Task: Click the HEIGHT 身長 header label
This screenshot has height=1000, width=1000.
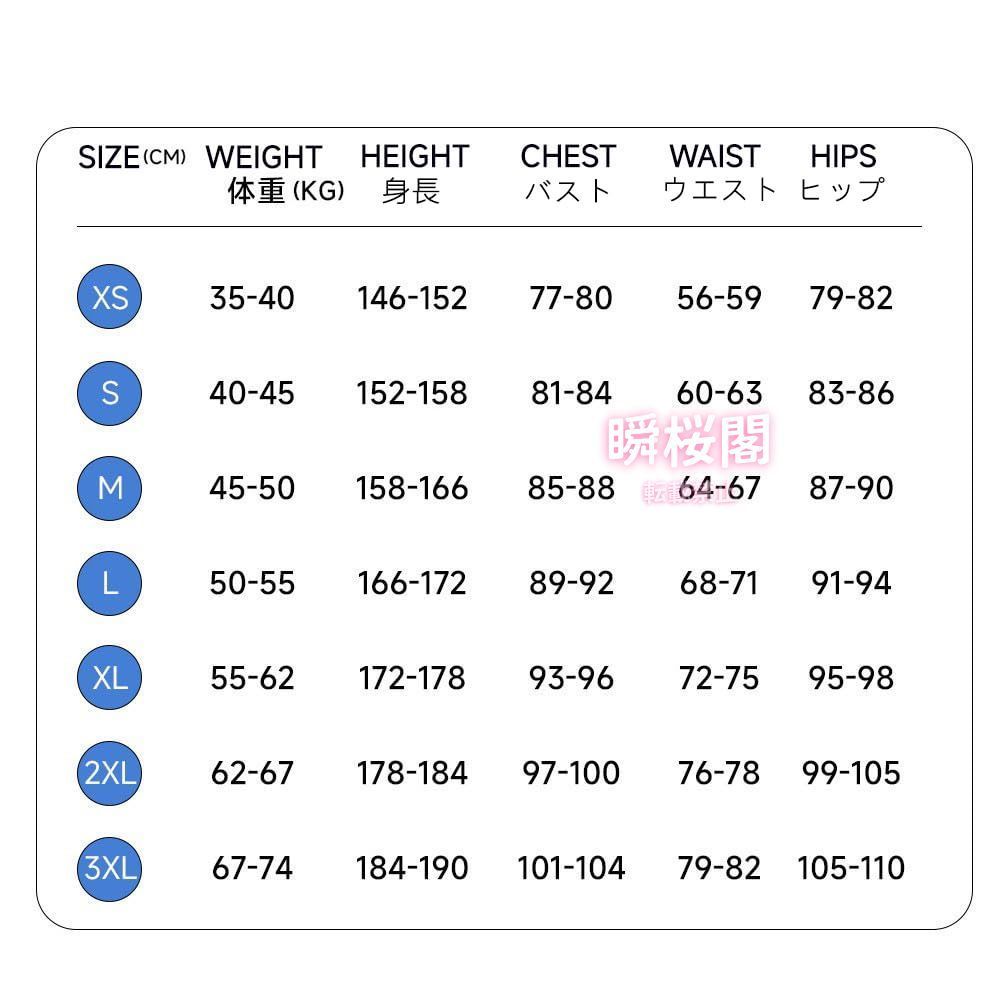Action: point(414,173)
